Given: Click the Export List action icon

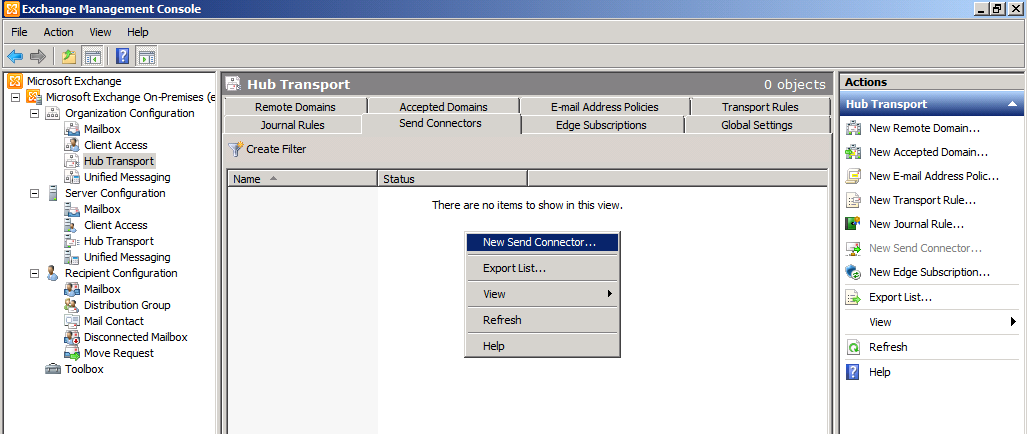Looking at the screenshot, I should click(x=853, y=297).
